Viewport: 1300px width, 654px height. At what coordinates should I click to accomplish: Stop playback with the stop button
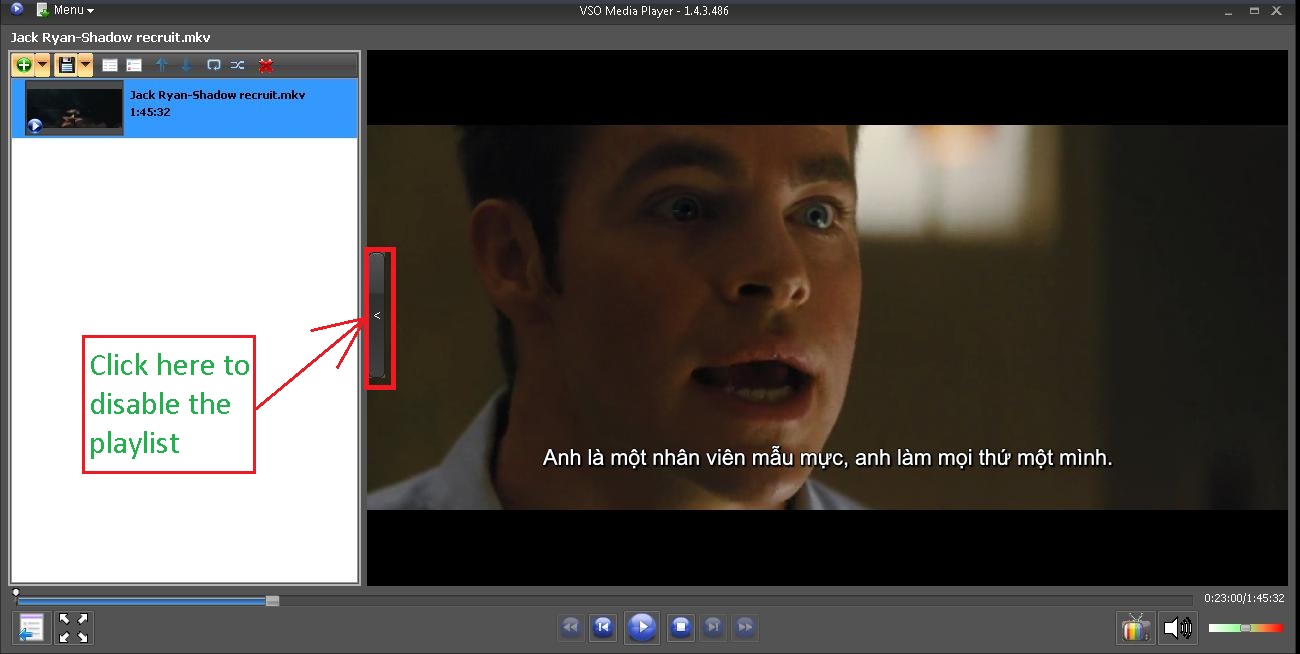(681, 627)
